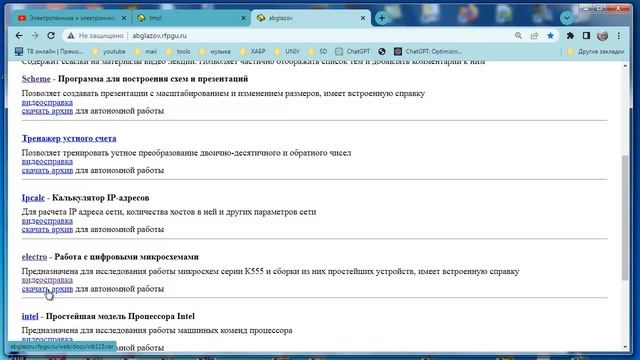
Task: Open видеосправка under Тренажер устного счета
Action: click(x=47, y=162)
